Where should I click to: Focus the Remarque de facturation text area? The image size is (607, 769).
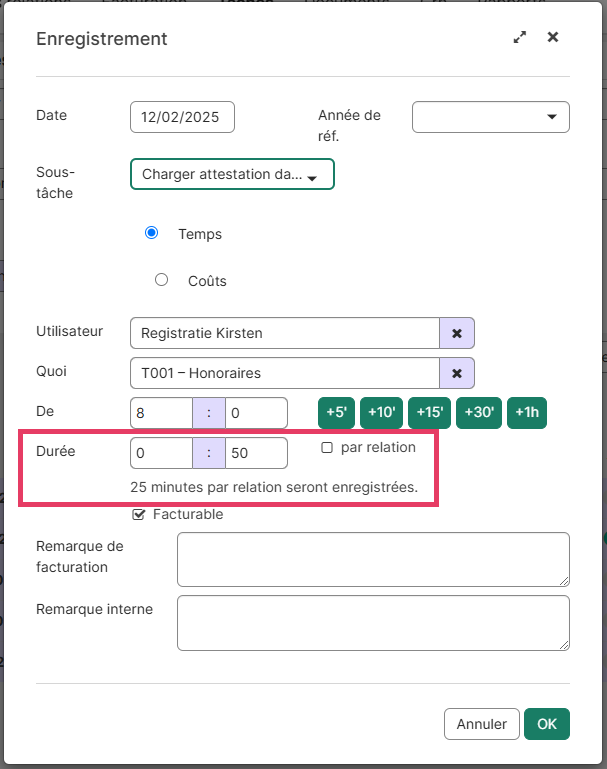tap(372, 559)
